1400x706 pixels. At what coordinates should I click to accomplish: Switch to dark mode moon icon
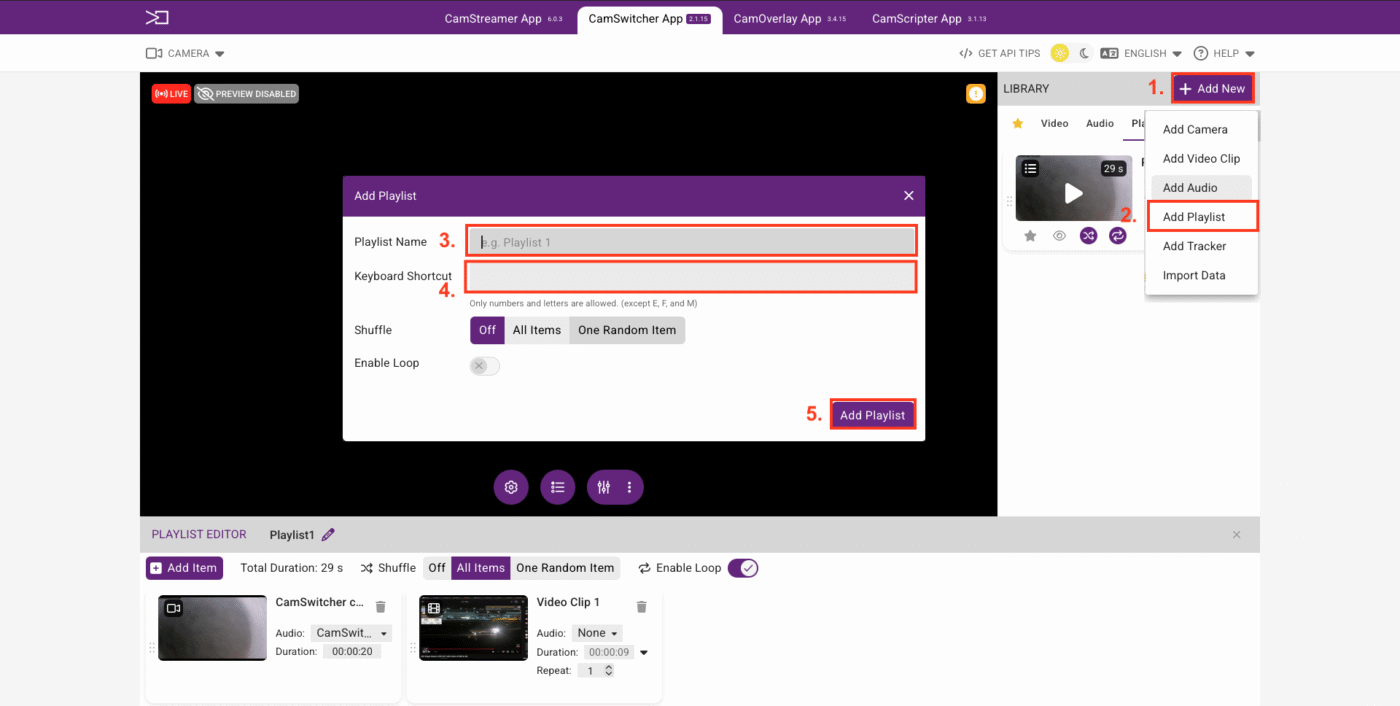1084,54
